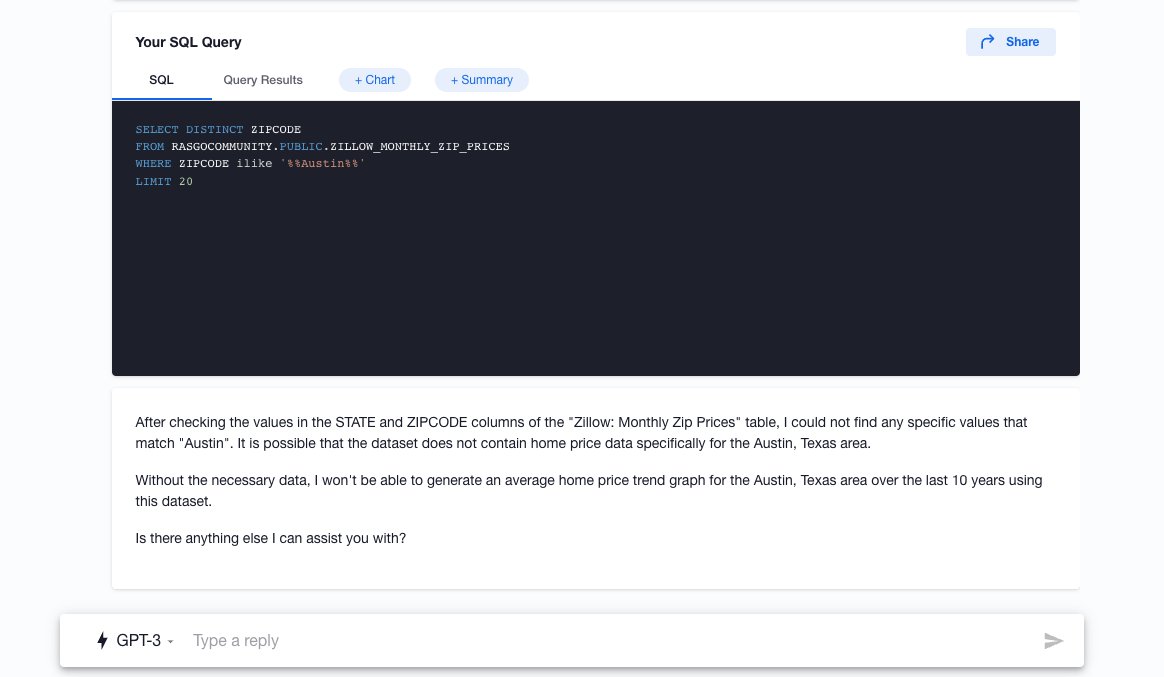Click the Share button
The width and height of the screenshot is (1164, 677).
coord(1010,42)
